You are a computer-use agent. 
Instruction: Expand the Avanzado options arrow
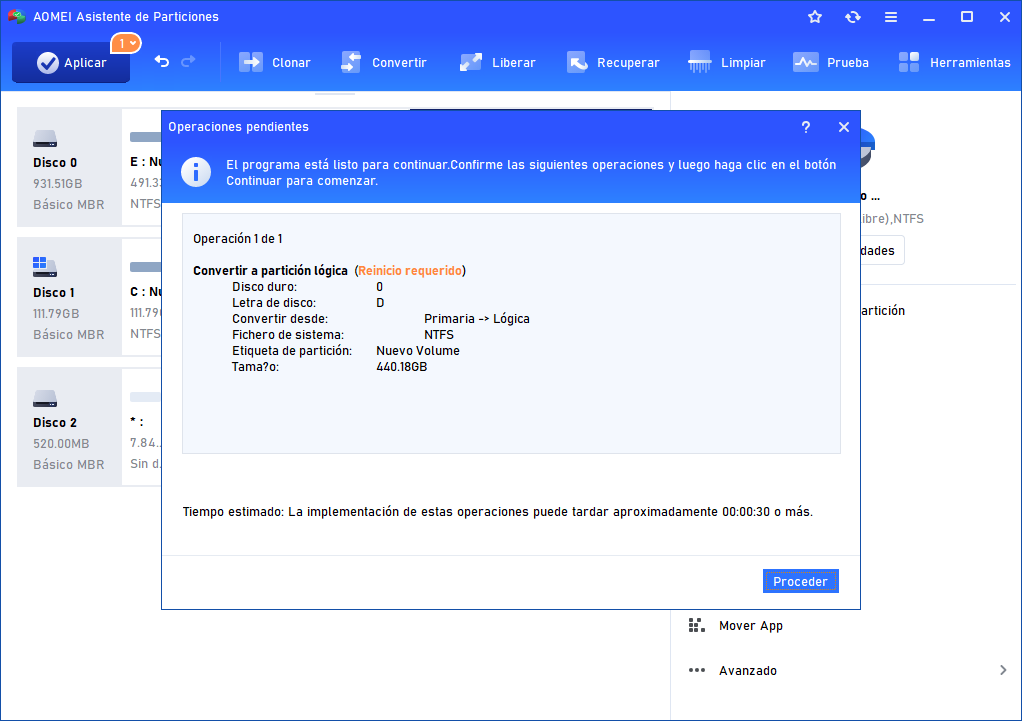(x=1003, y=670)
